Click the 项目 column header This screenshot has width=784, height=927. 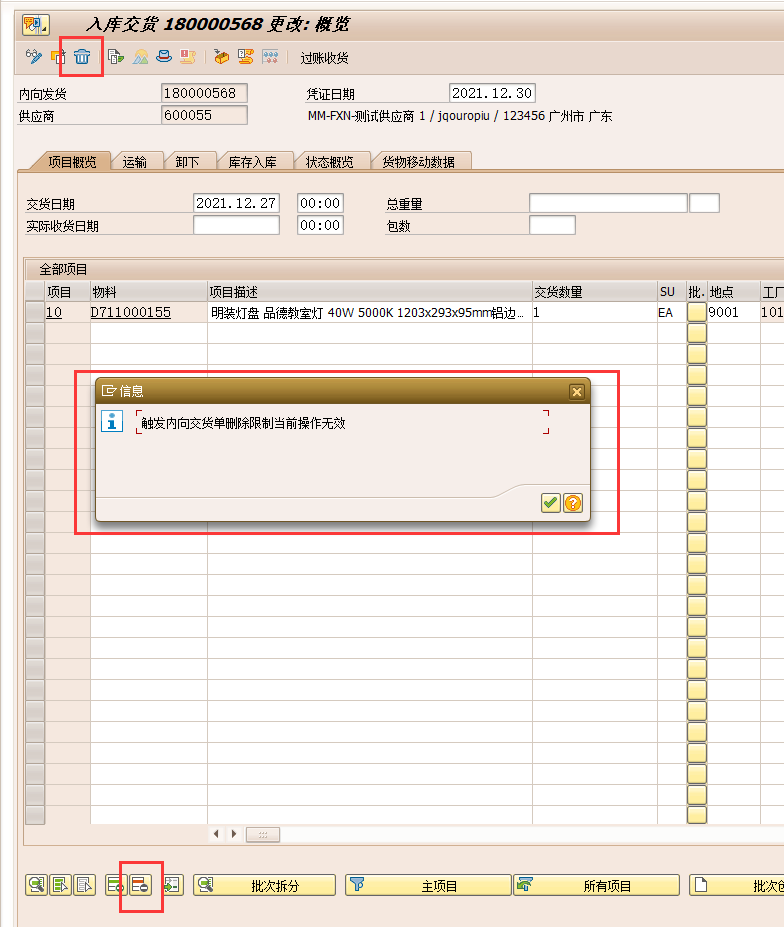[67, 291]
